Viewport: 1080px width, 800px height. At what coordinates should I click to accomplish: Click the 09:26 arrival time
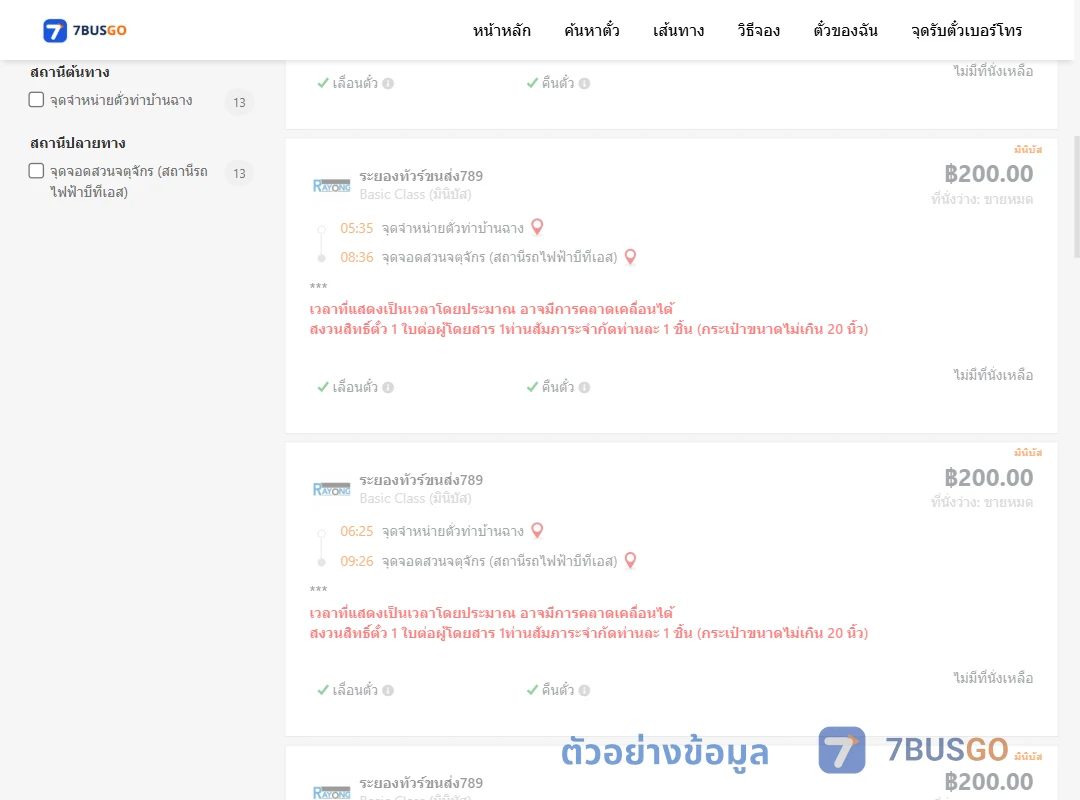(356, 561)
